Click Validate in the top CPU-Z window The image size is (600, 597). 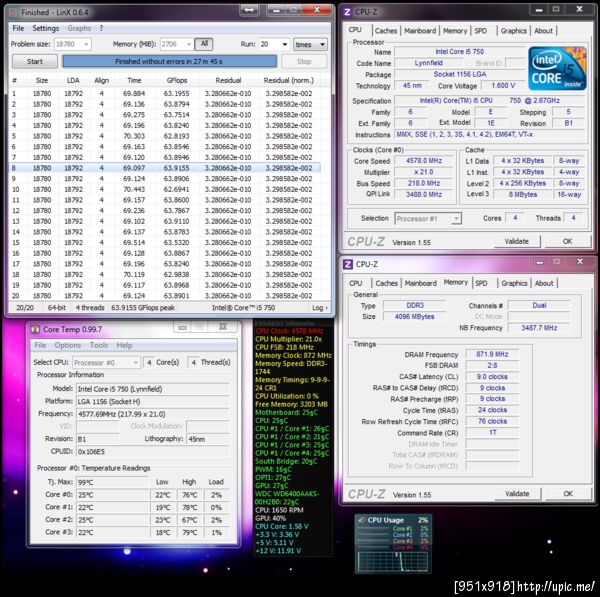tap(517, 241)
